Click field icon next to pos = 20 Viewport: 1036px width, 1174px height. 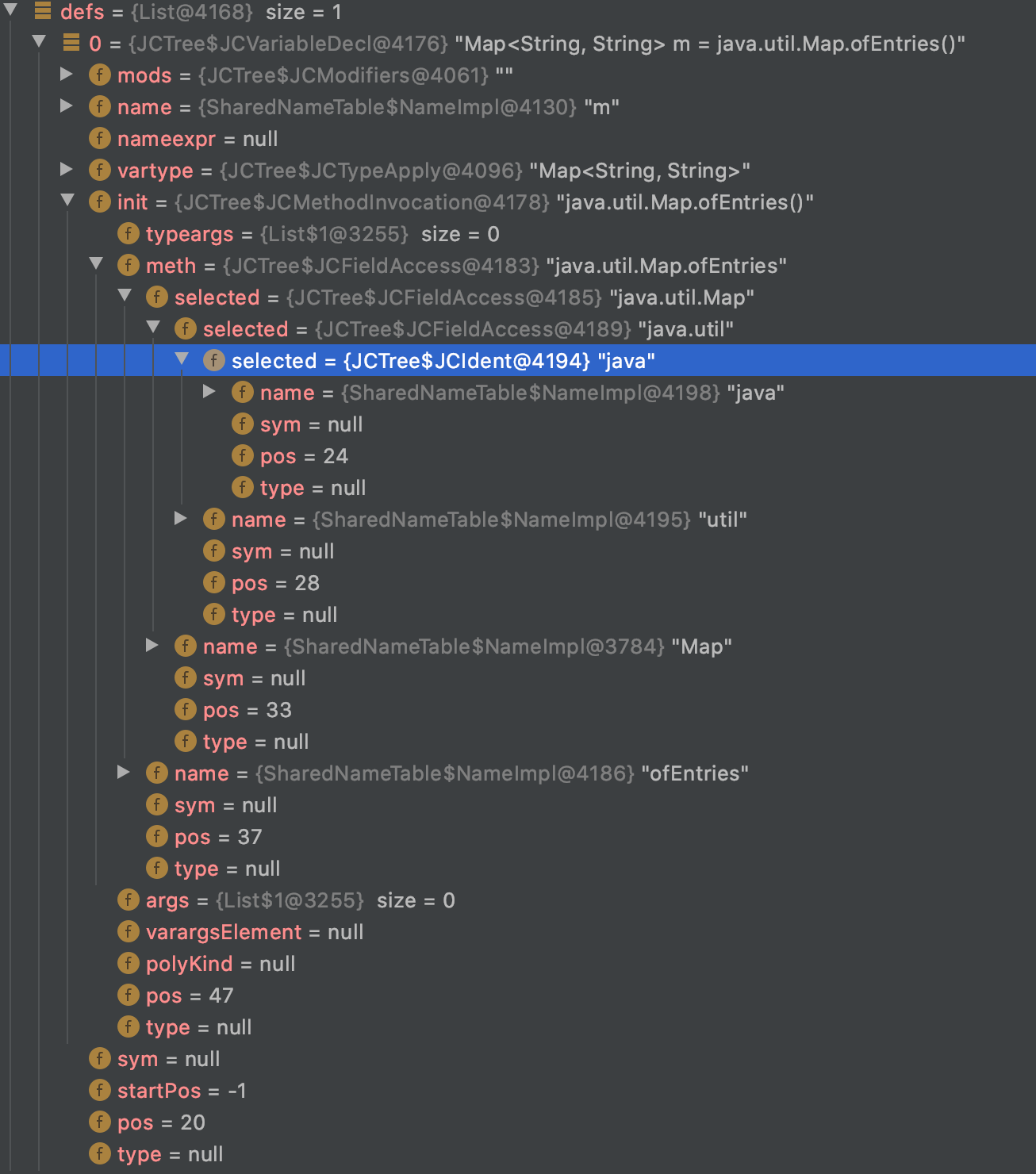click(100, 1122)
